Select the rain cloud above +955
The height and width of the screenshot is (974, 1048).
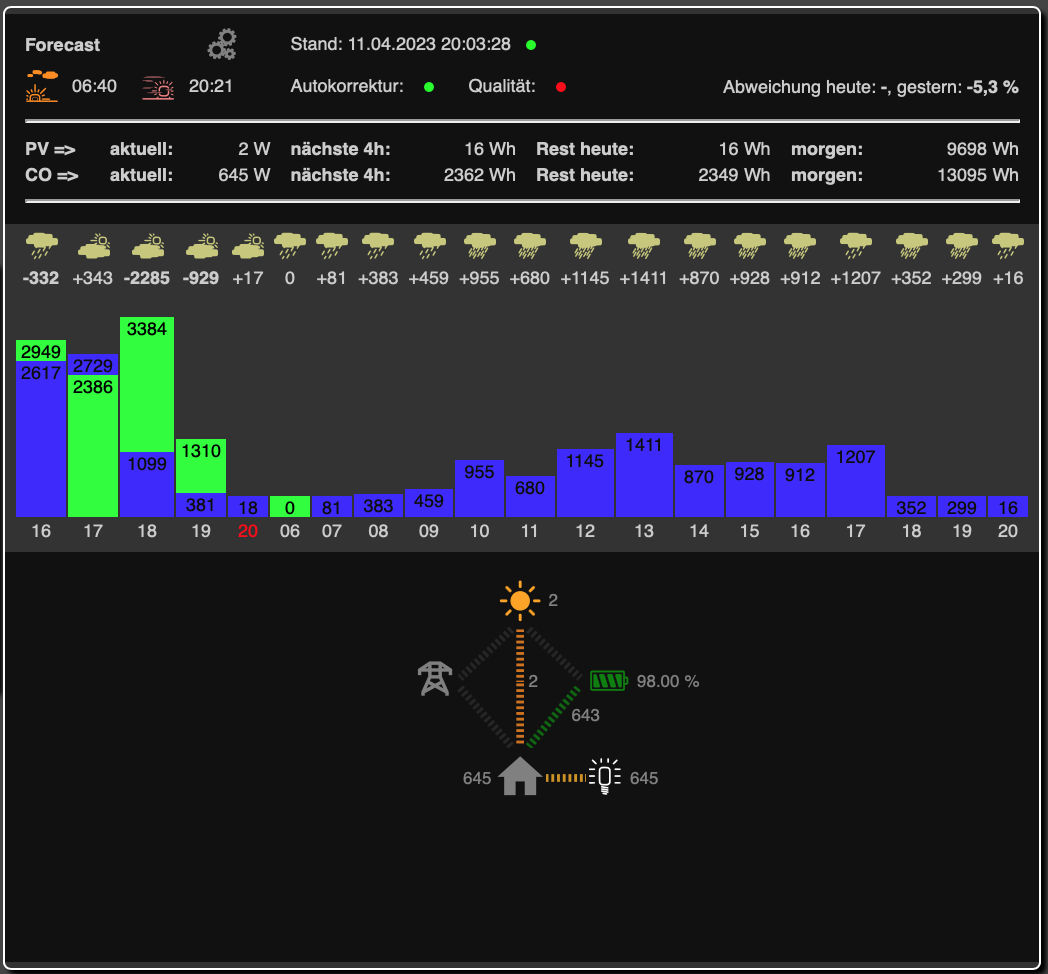click(x=480, y=246)
